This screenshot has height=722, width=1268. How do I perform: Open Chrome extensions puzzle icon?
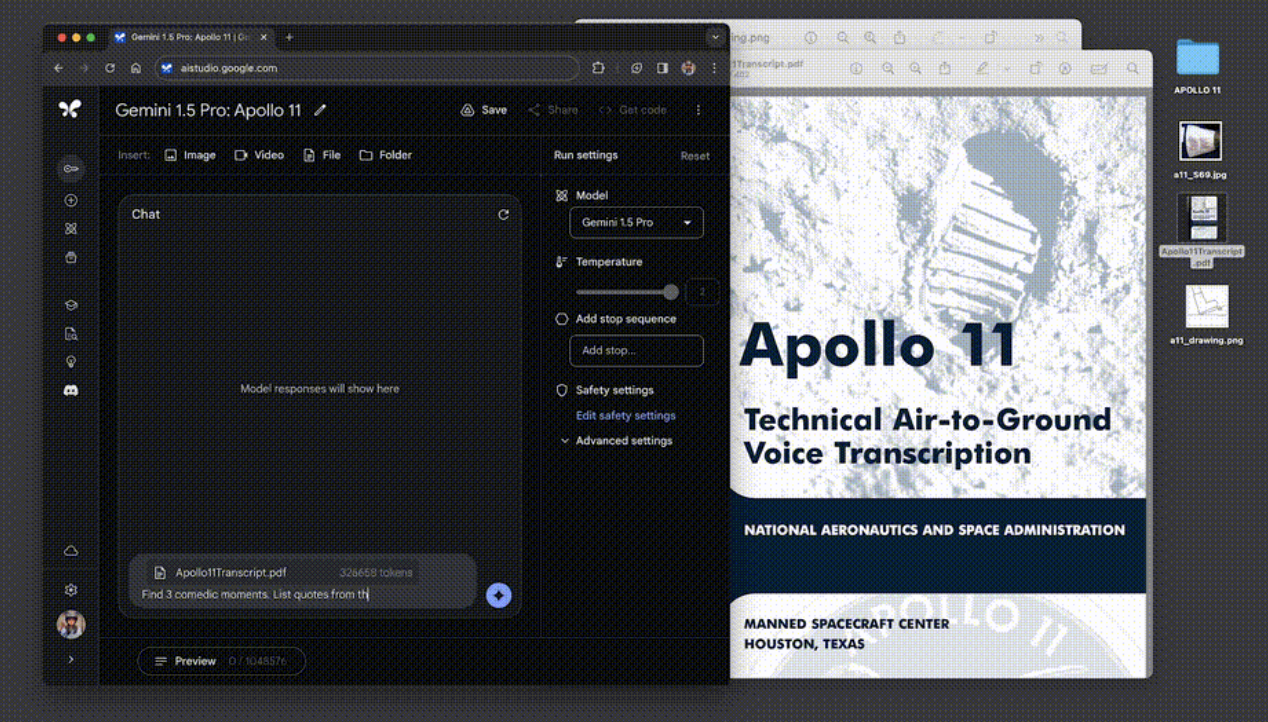pos(598,68)
